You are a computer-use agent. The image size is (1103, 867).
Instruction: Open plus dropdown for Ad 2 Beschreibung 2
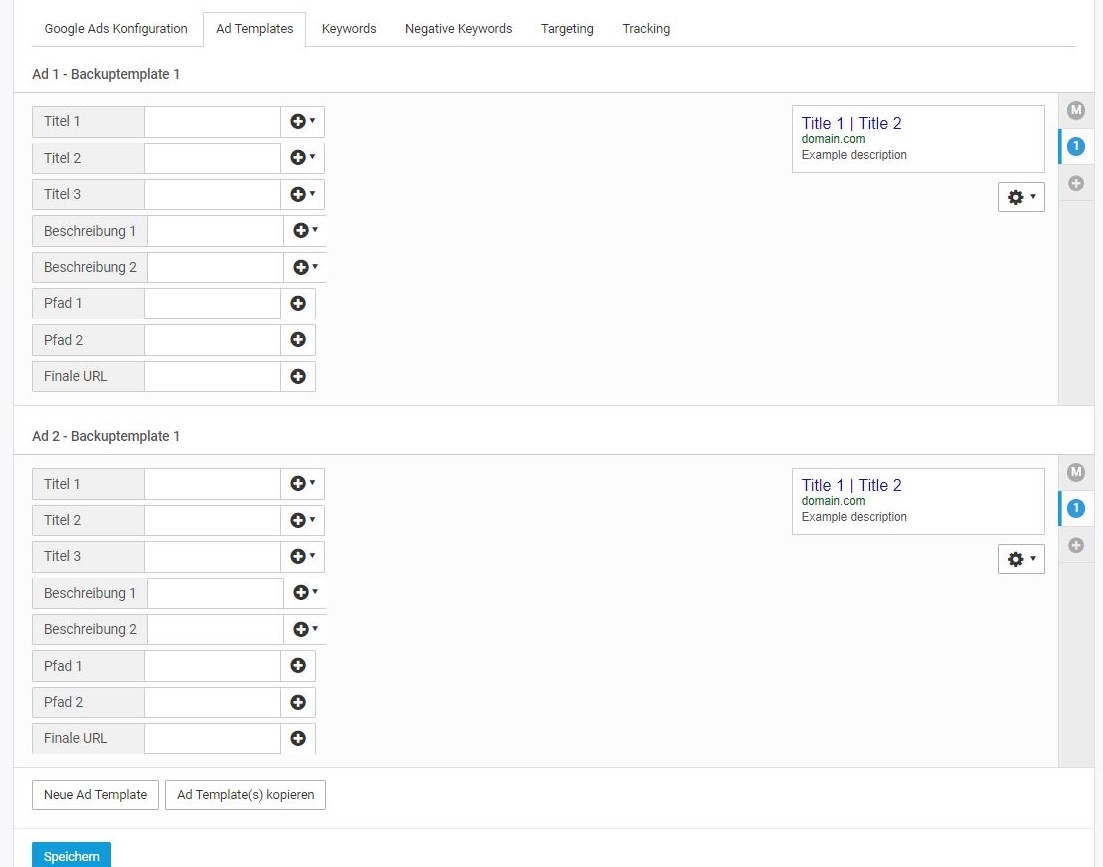tap(305, 629)
